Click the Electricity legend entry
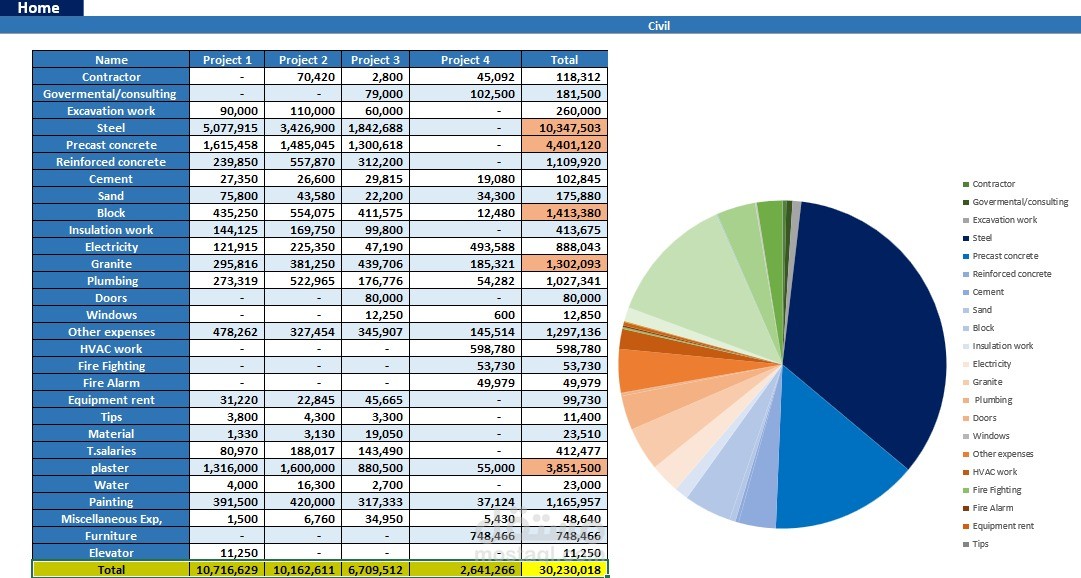The height and width of the screenshot is (578, 1081). [987, 363]
